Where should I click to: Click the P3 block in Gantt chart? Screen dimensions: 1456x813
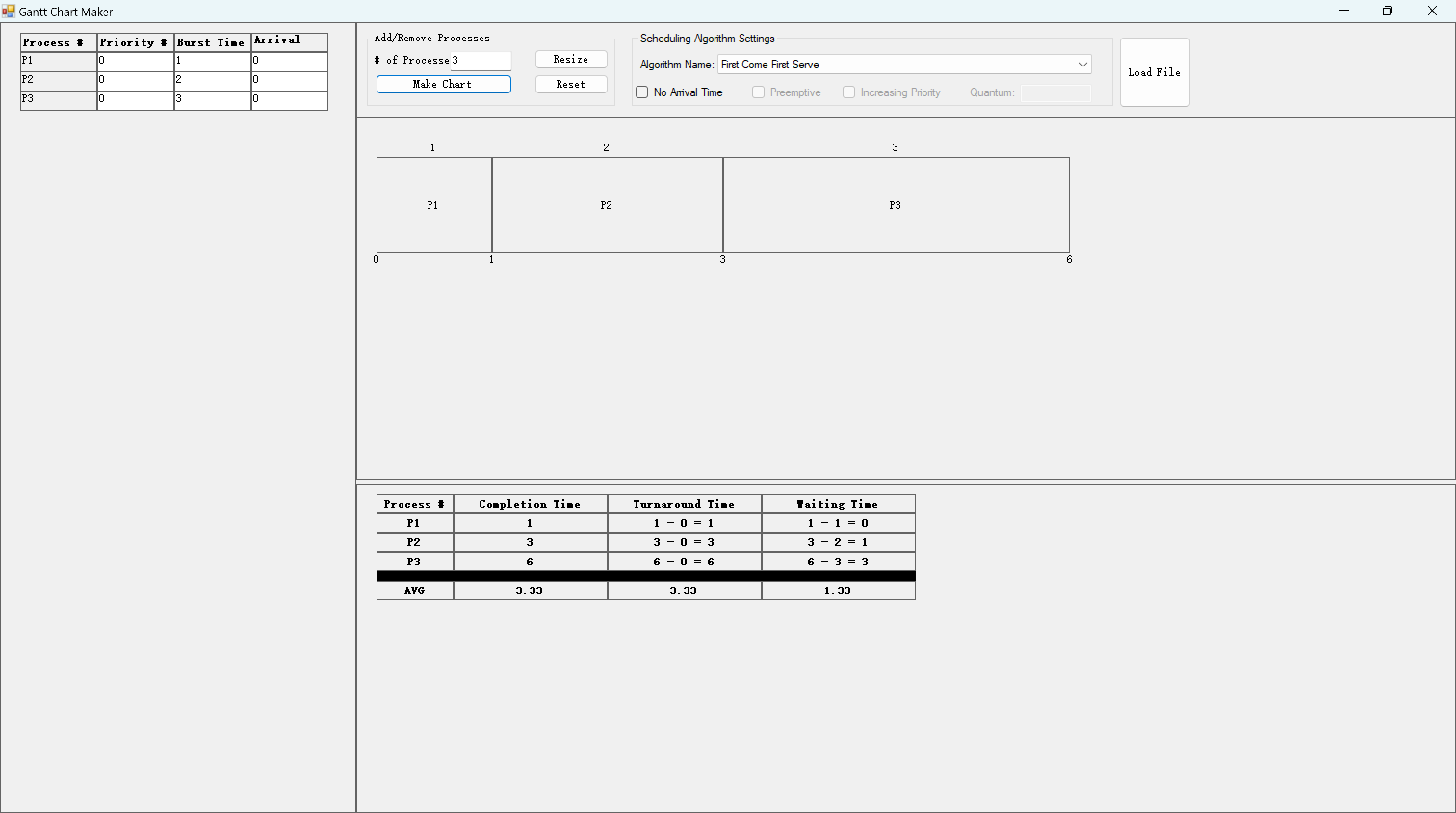pos(895,205)
